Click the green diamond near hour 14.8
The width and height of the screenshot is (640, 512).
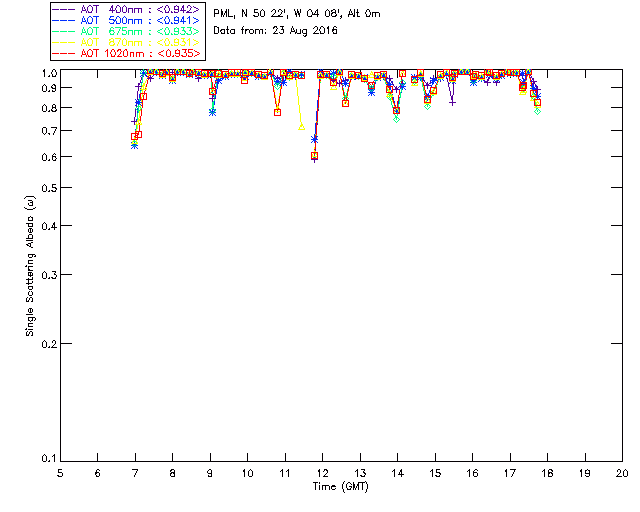coord(427,107)
